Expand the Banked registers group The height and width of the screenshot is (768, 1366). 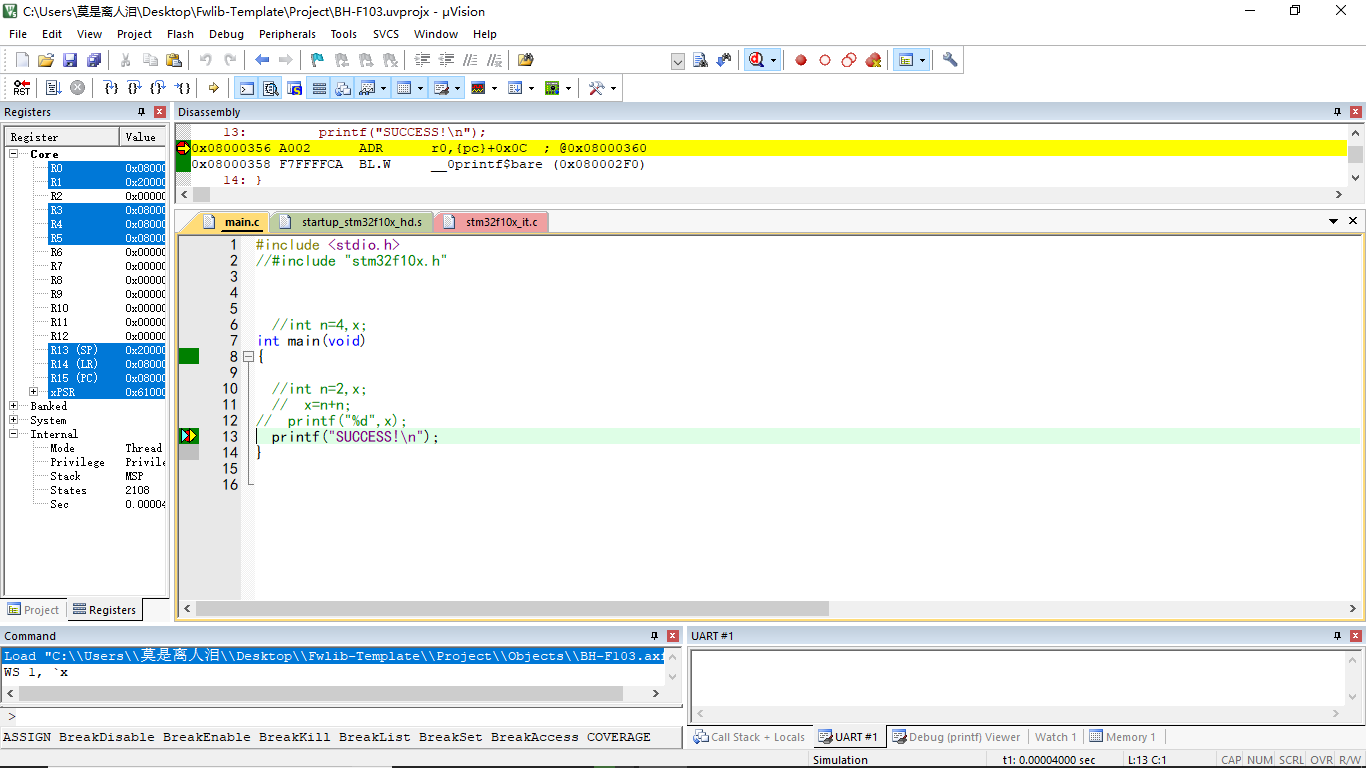click(x=14, y=406)
